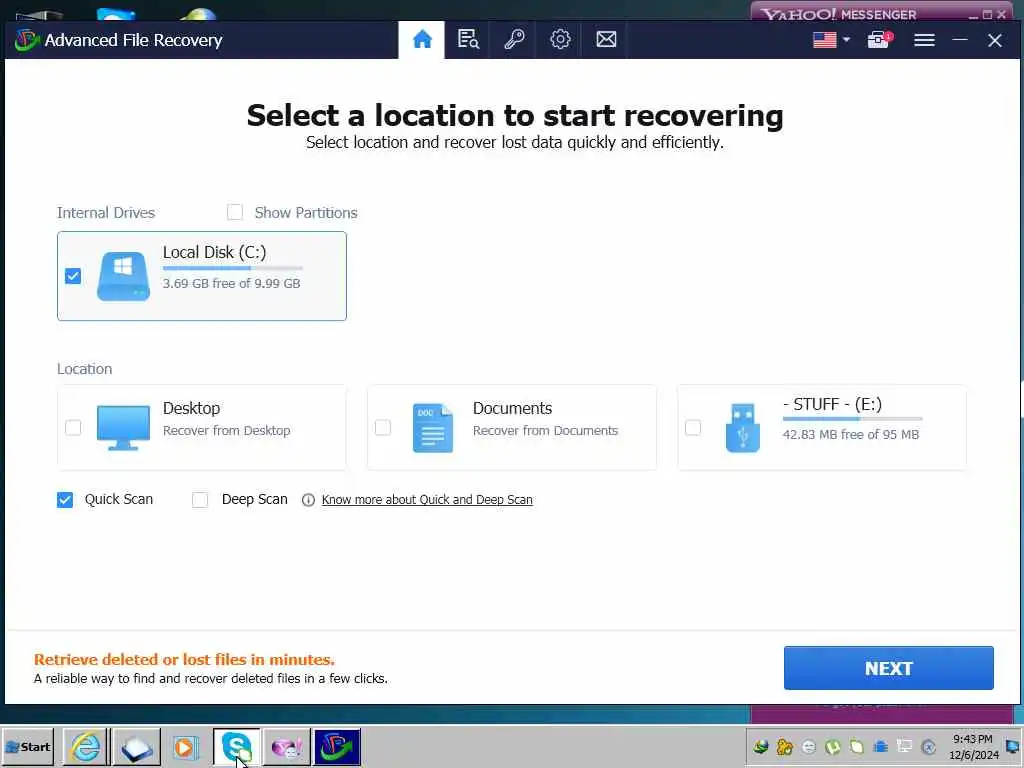Uncheck the Local Disk (C:) checkbox
The image size is (1024, 768).
click(x=73, y=276)
